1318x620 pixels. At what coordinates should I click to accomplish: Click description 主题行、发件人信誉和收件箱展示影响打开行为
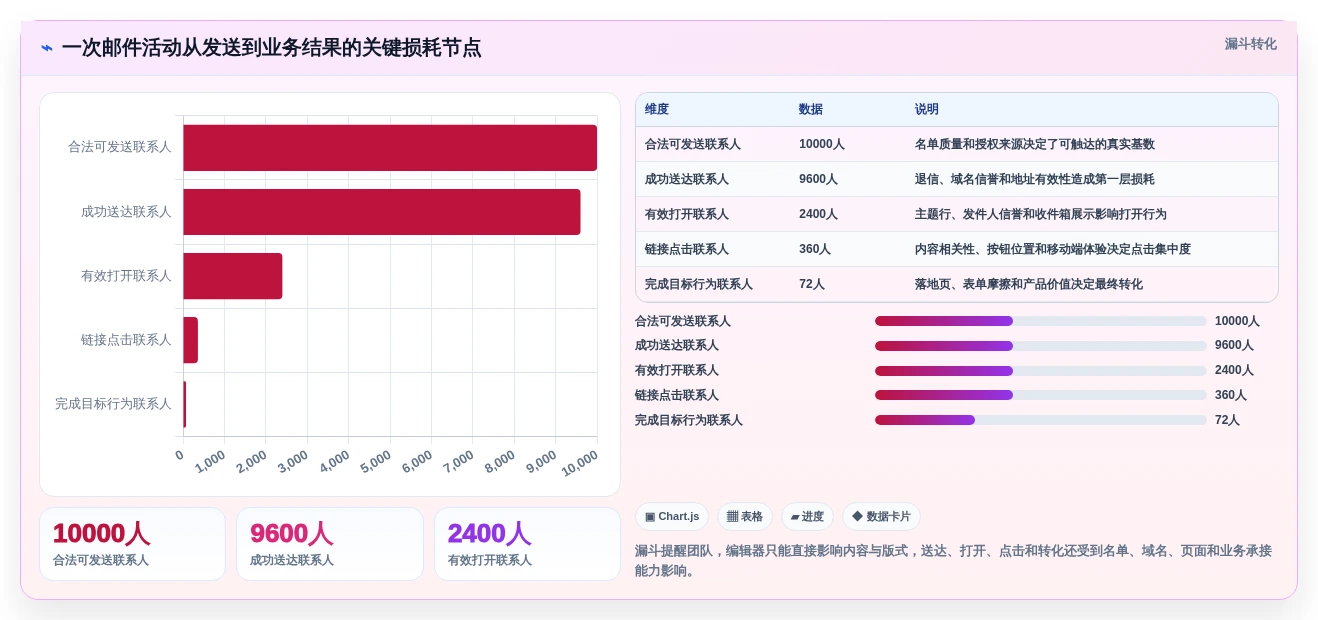click(1041, 214)
